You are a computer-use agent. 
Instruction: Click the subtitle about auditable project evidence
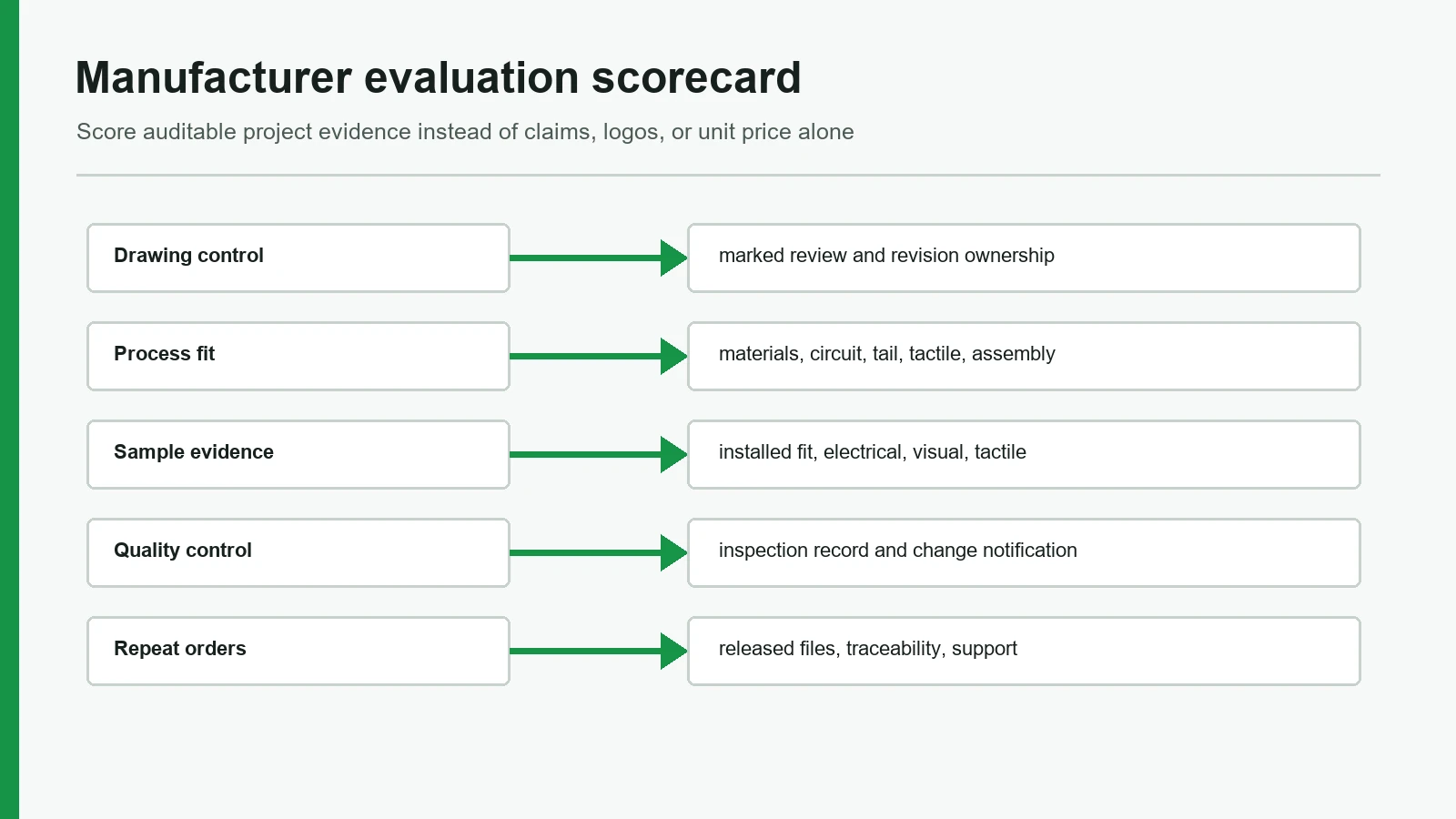point(465,132)
